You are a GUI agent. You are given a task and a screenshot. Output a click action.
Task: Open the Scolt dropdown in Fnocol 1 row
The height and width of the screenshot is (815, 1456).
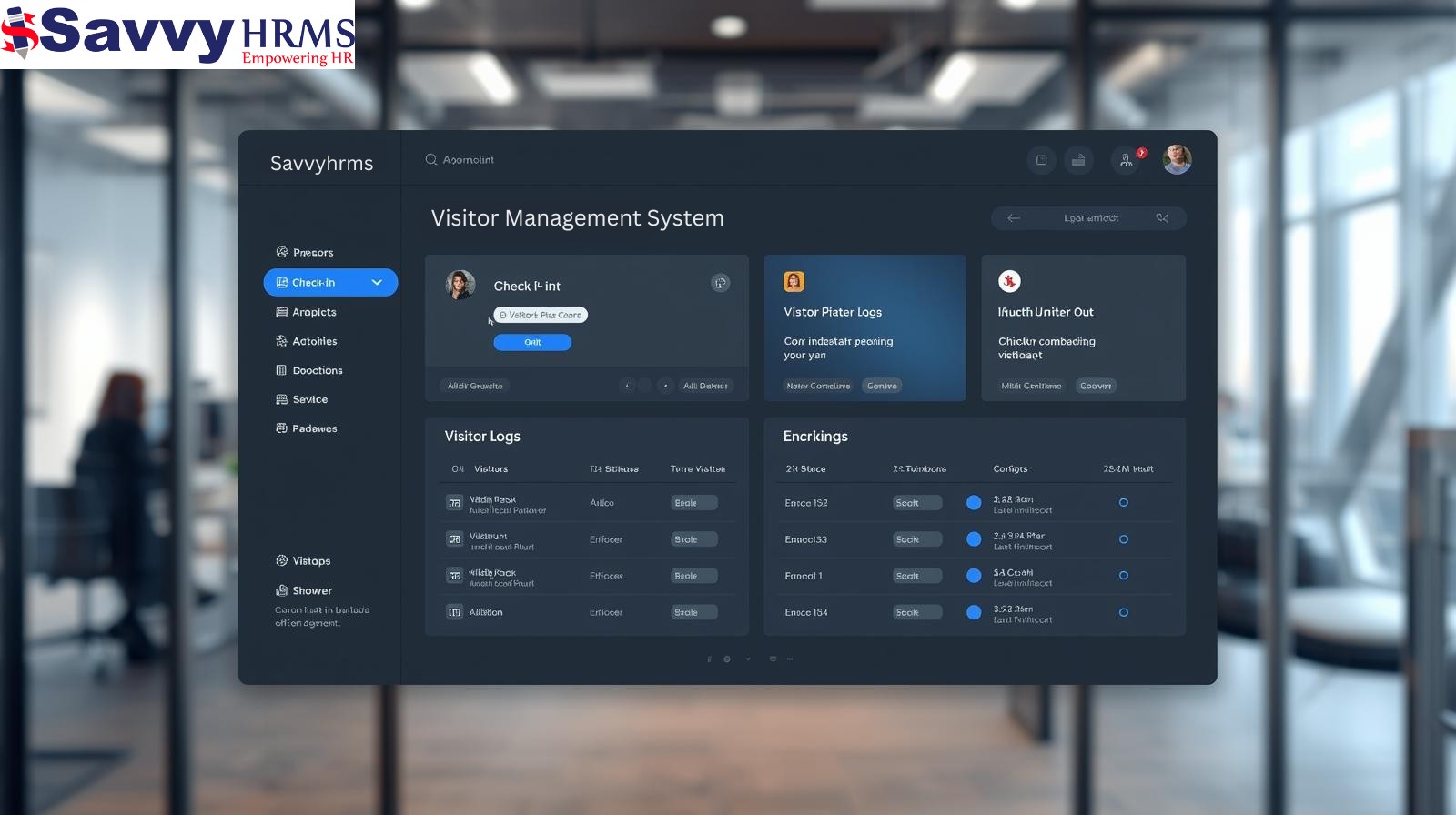click(916, 576)
